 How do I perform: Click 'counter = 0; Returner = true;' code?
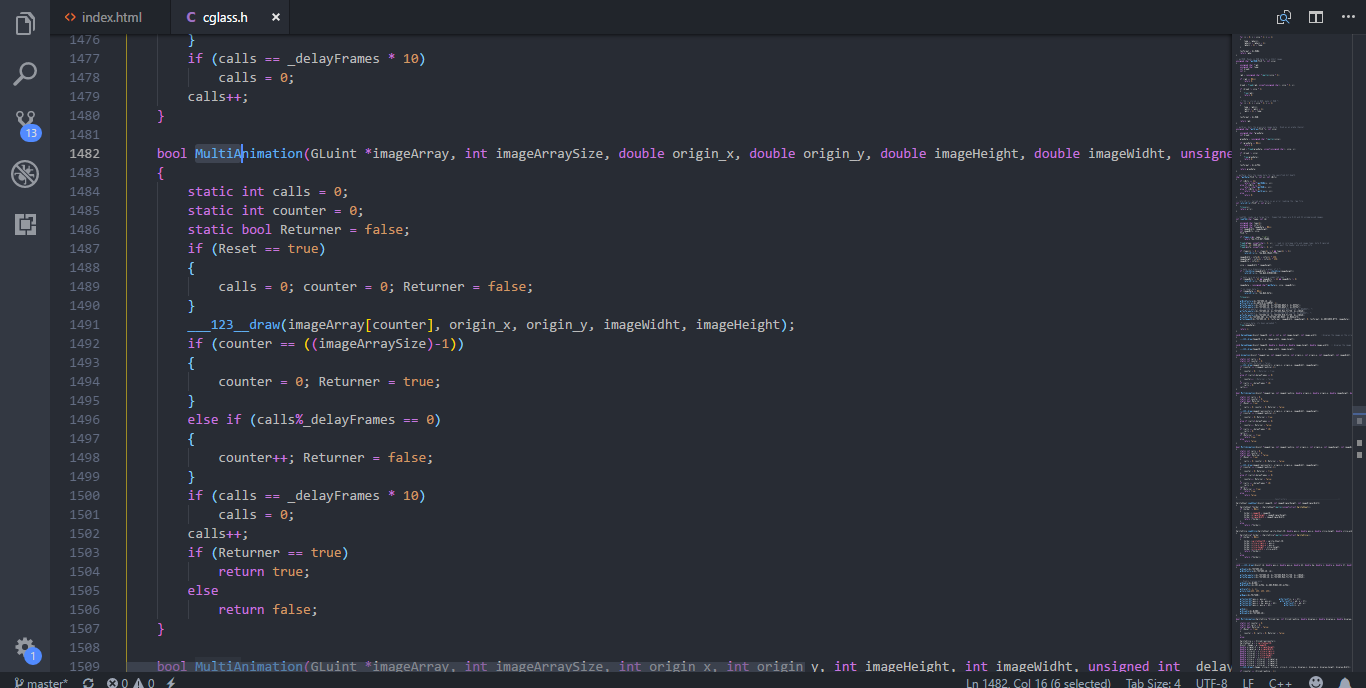pos(330,381)
